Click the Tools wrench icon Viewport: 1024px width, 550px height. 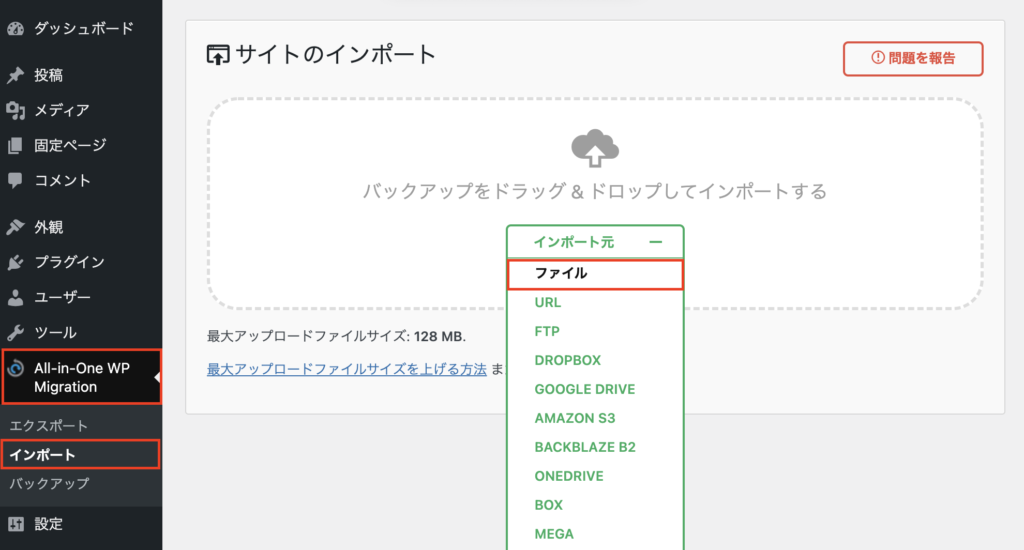click(15, 332)
